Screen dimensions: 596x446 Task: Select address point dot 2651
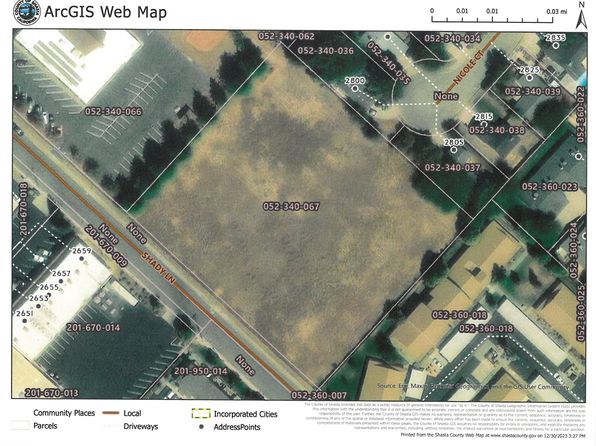click(25, 321)
